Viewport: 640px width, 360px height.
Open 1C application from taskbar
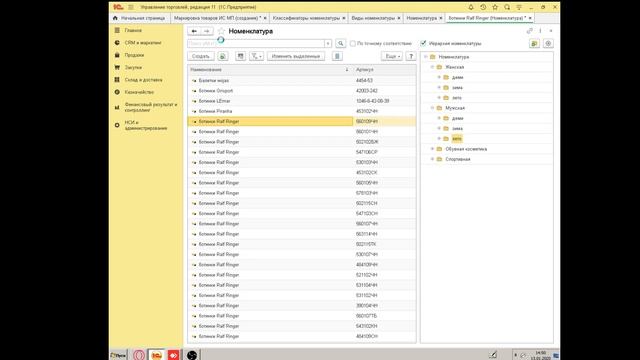click(x=156, y=355)
